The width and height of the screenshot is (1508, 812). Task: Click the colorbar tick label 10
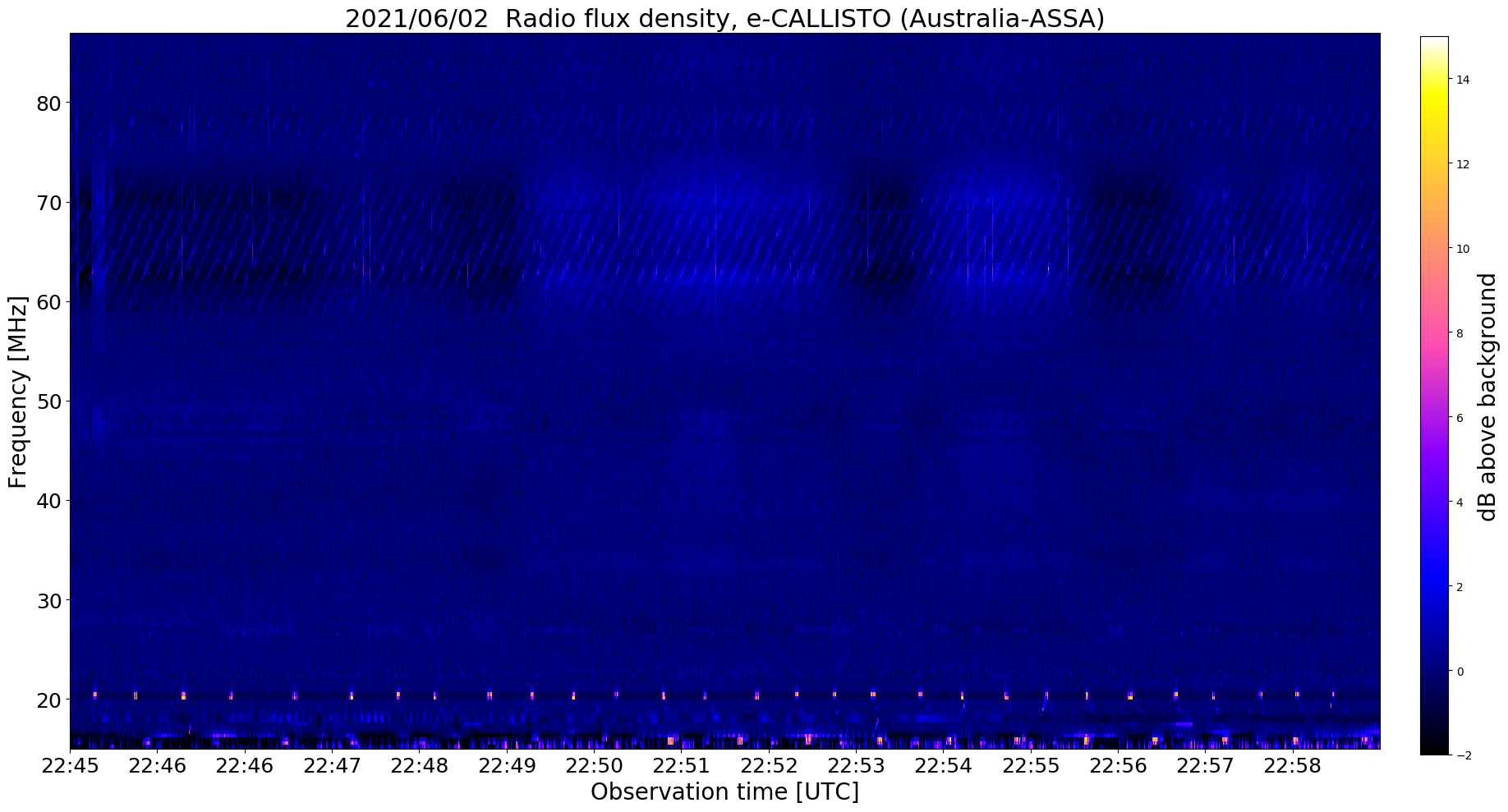point(1463,249)
